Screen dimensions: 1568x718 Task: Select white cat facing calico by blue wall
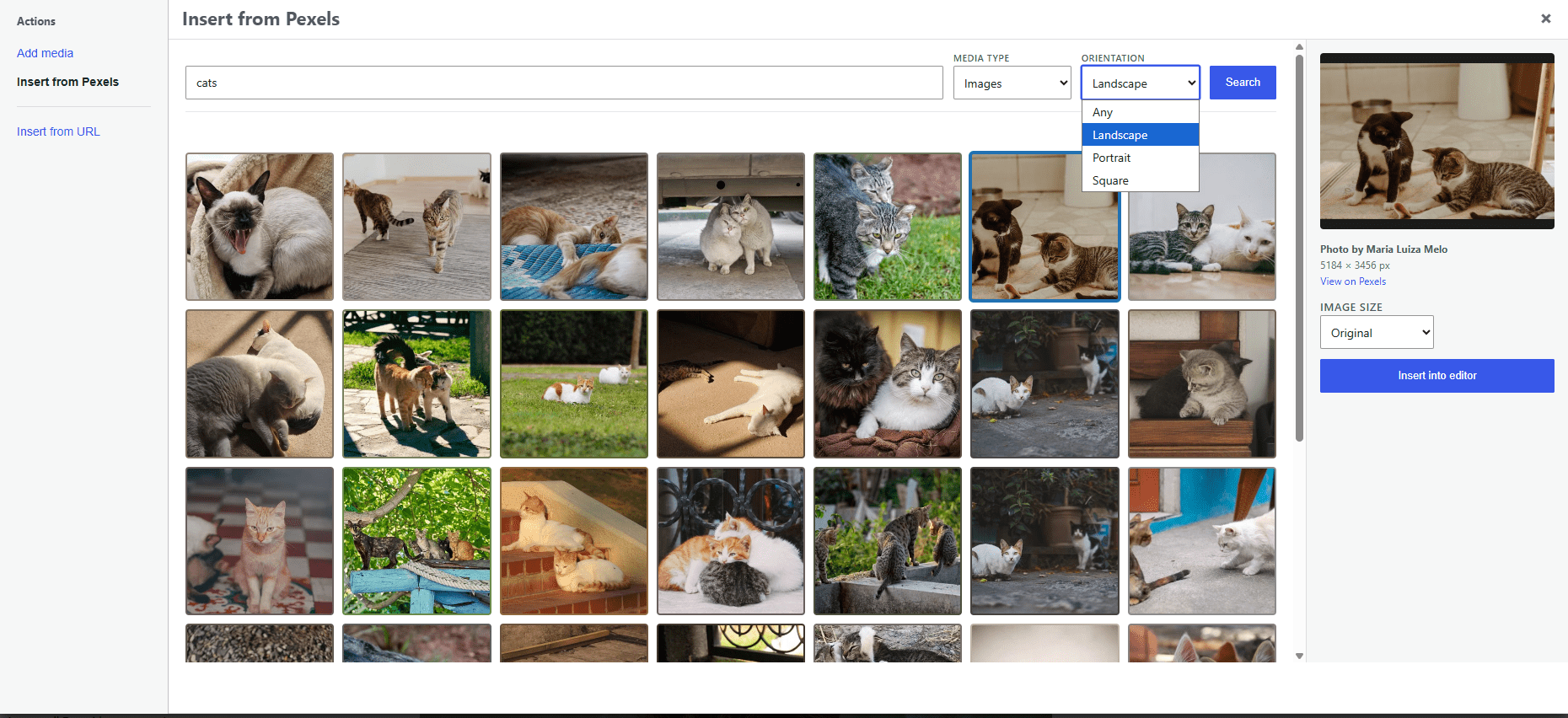point(1202,541)
